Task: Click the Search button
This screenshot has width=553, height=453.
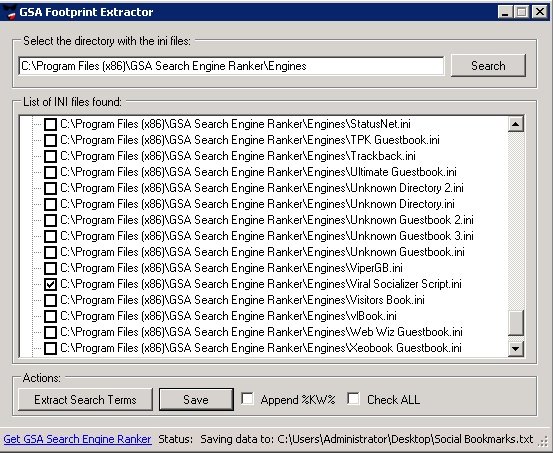Action: click(x=488, y=66)
